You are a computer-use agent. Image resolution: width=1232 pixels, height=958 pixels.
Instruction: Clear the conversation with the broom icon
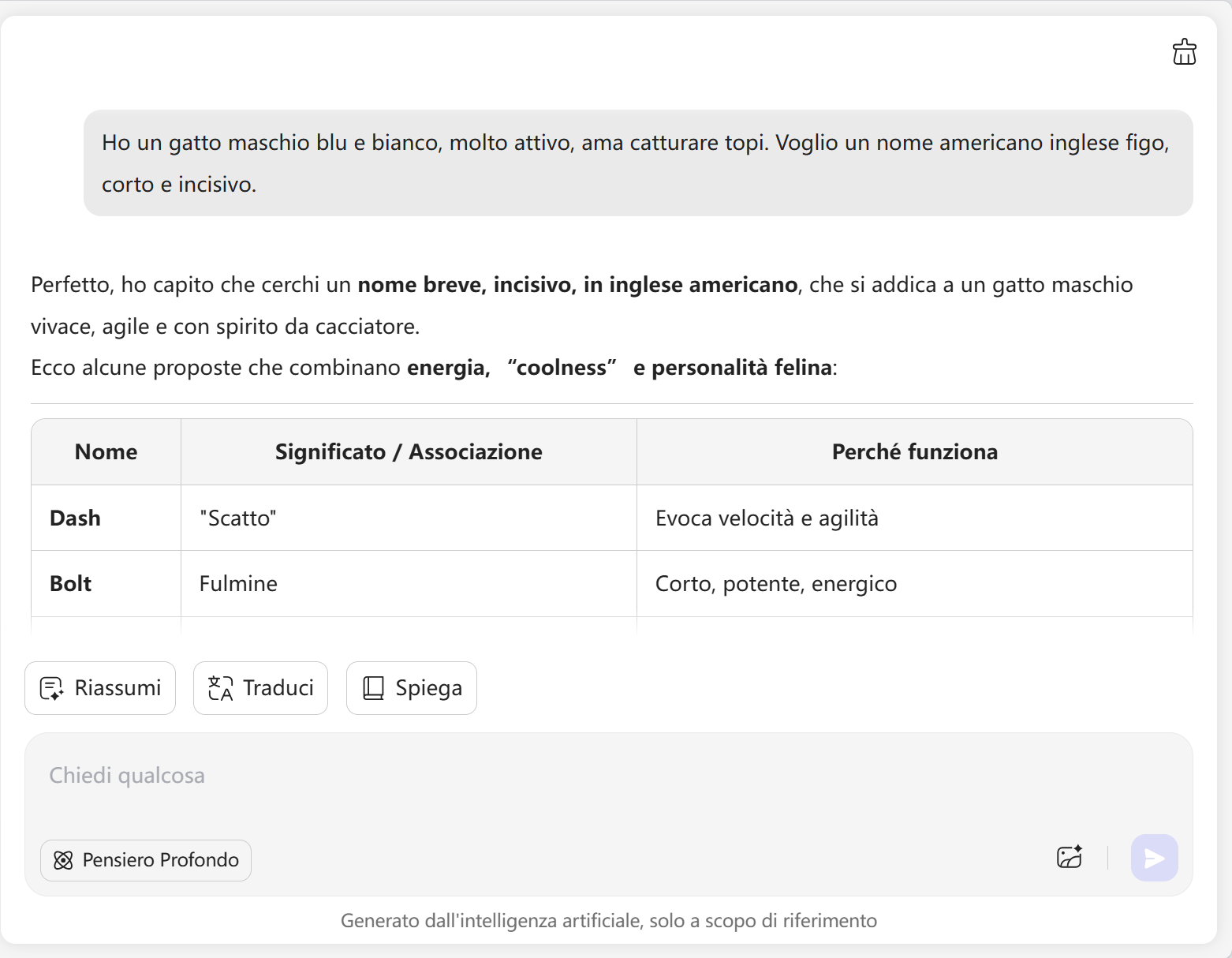pyautogui.click(x=1184, y=52)
